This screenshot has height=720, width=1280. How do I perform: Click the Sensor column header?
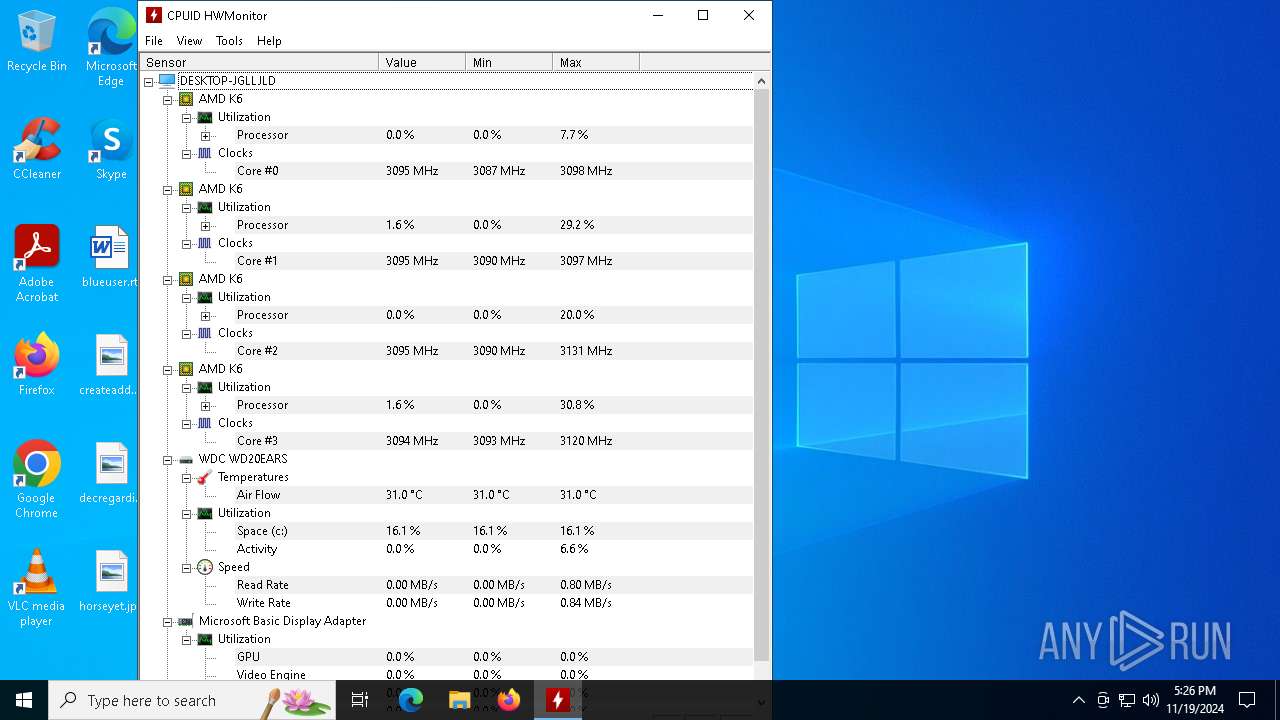(x=260, y=62)
